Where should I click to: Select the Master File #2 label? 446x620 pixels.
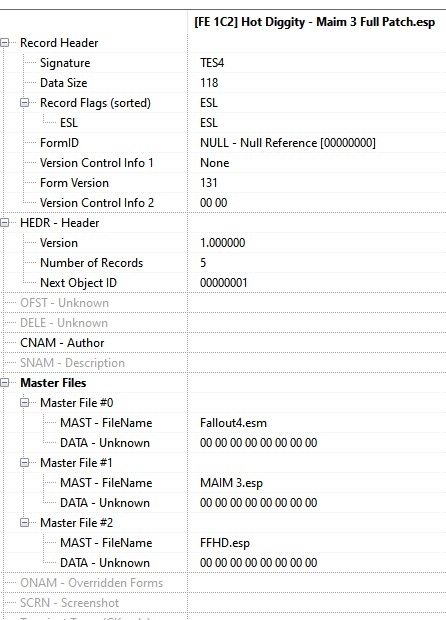(77, 523)
